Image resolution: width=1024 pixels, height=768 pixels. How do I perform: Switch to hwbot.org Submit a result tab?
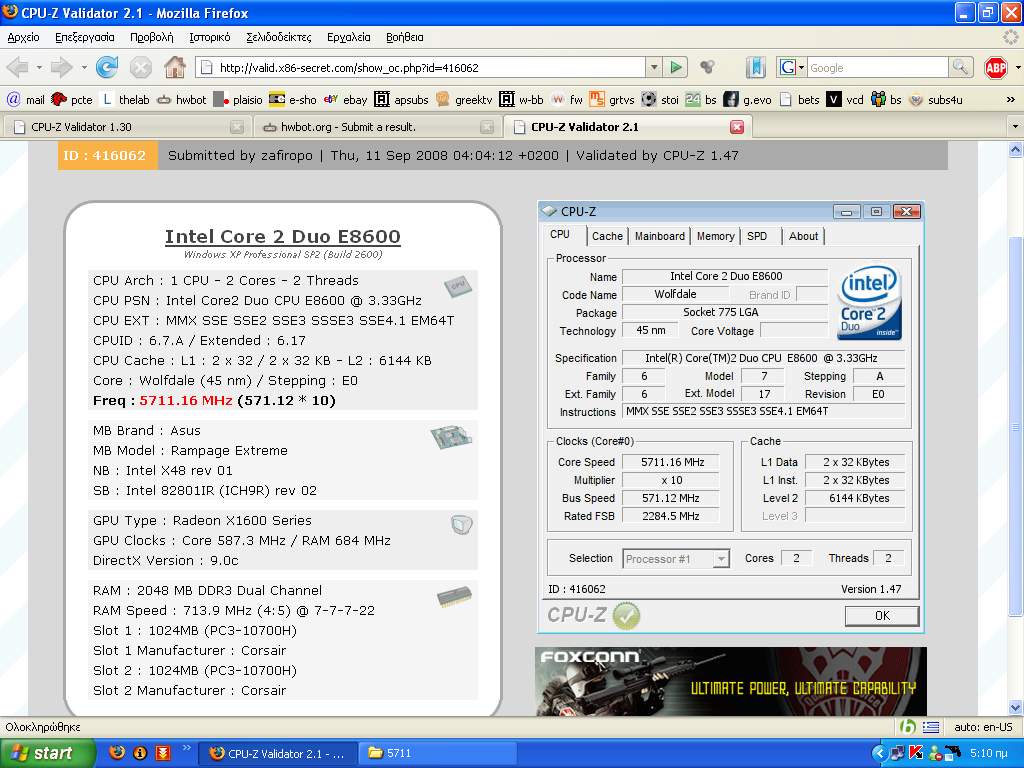[x=377, y=127]
